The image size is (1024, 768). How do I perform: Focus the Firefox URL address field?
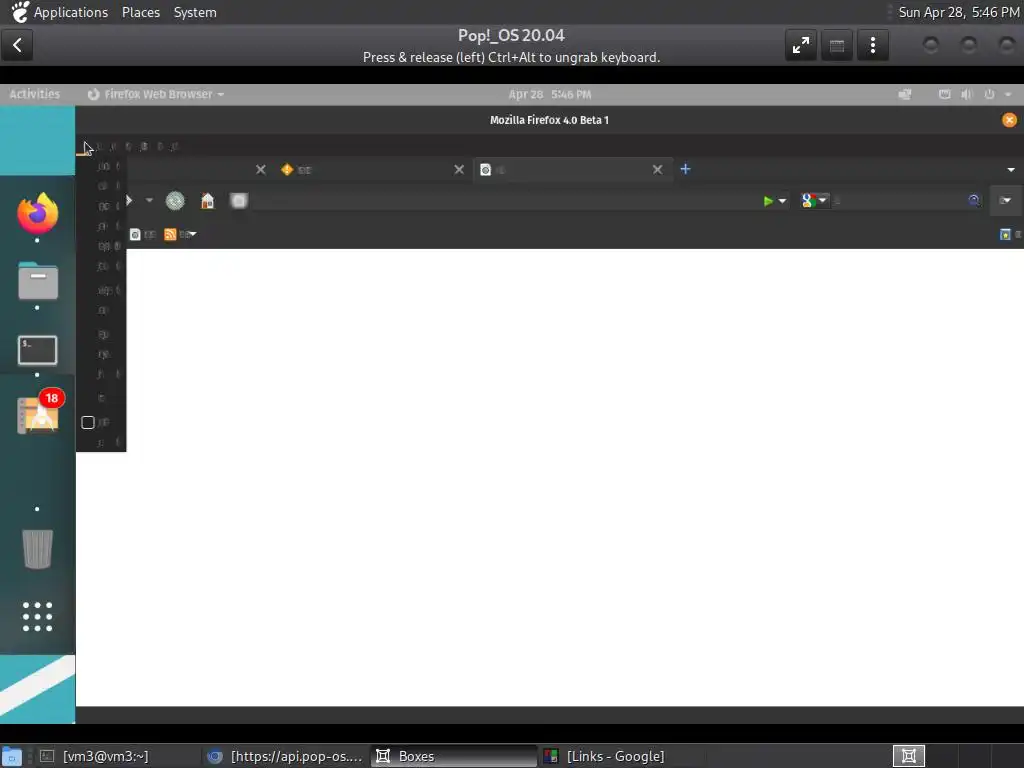[506, 200]
